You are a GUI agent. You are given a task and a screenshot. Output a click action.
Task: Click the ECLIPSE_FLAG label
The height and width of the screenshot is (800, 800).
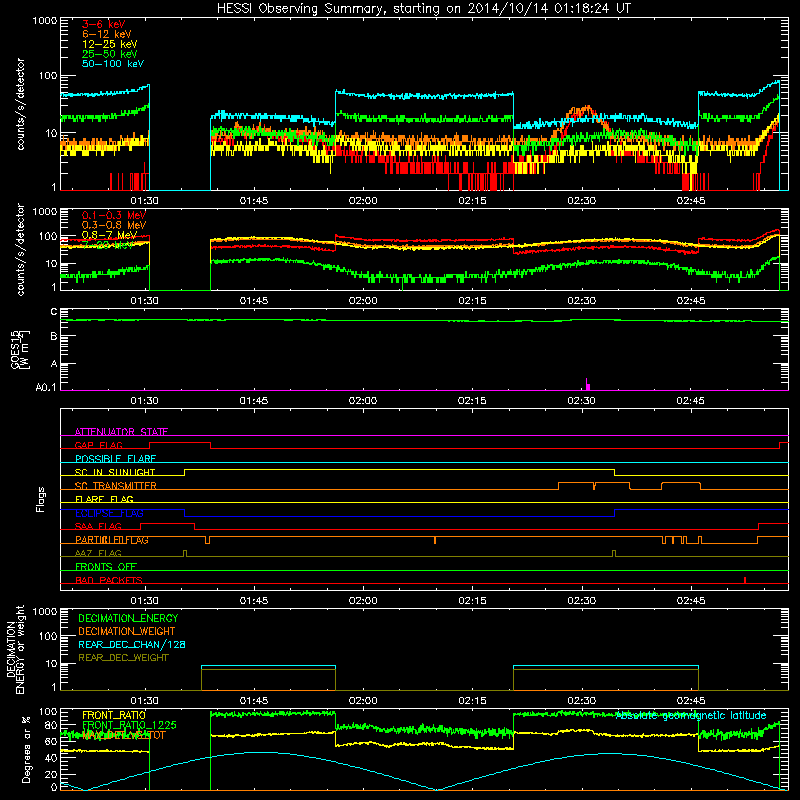[x=109, y=513]
